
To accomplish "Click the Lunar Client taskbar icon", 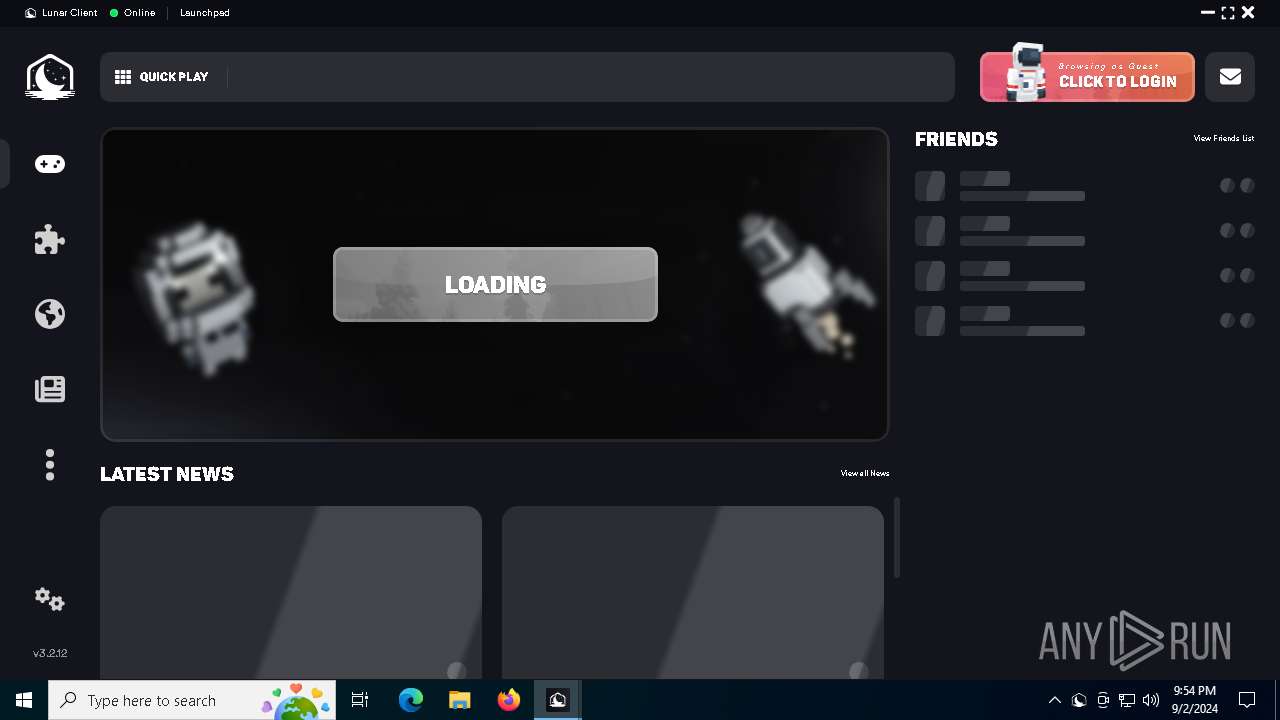I will click(558, 700).
